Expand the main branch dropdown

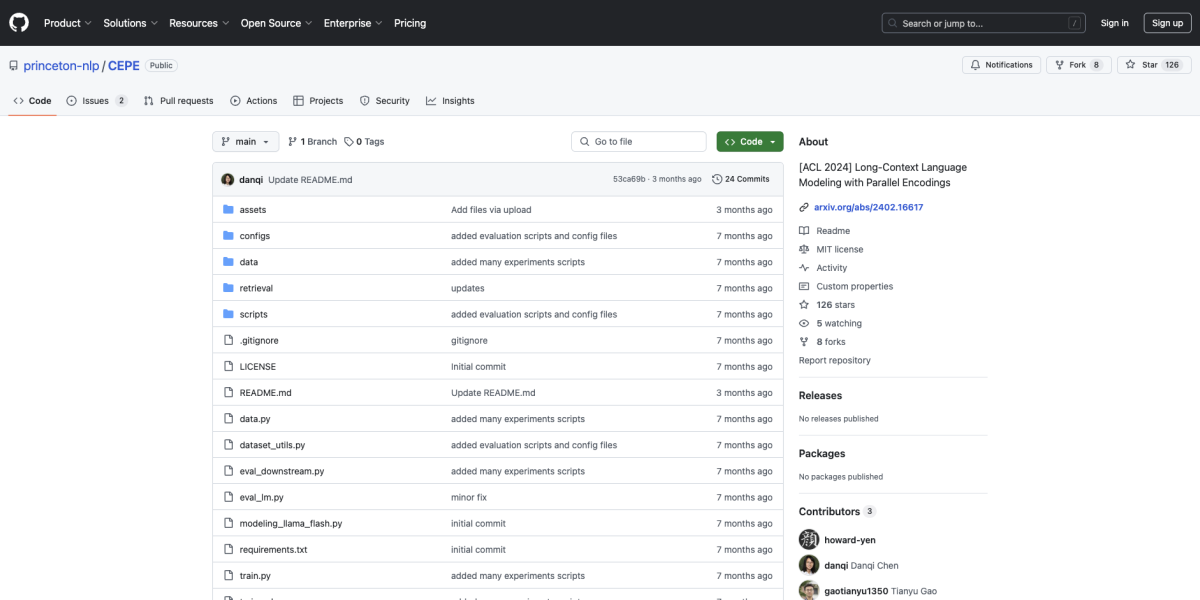point(245,142)
